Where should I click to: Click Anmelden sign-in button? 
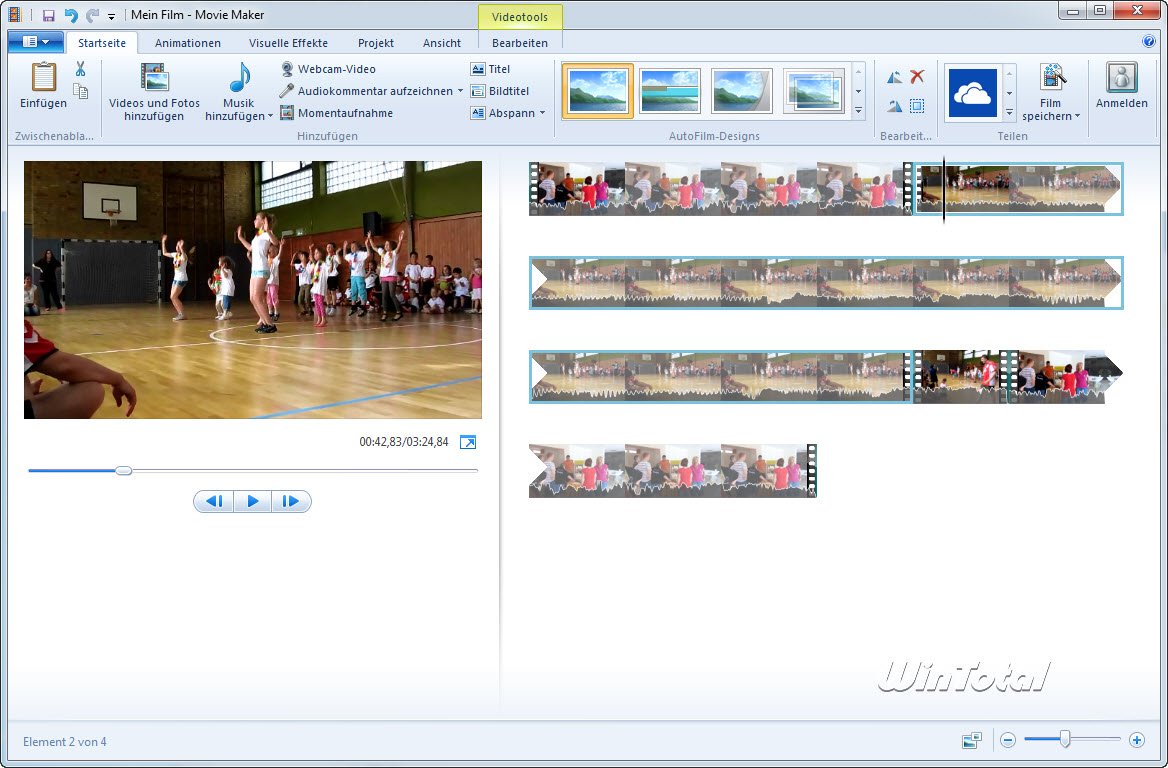tap(1121, 87)
